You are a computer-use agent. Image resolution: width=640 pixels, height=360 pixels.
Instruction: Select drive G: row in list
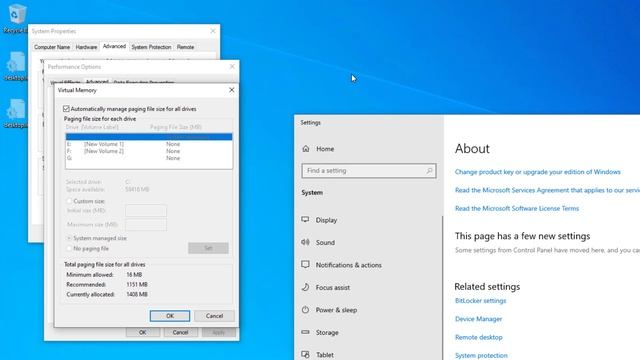pos(149,158)
